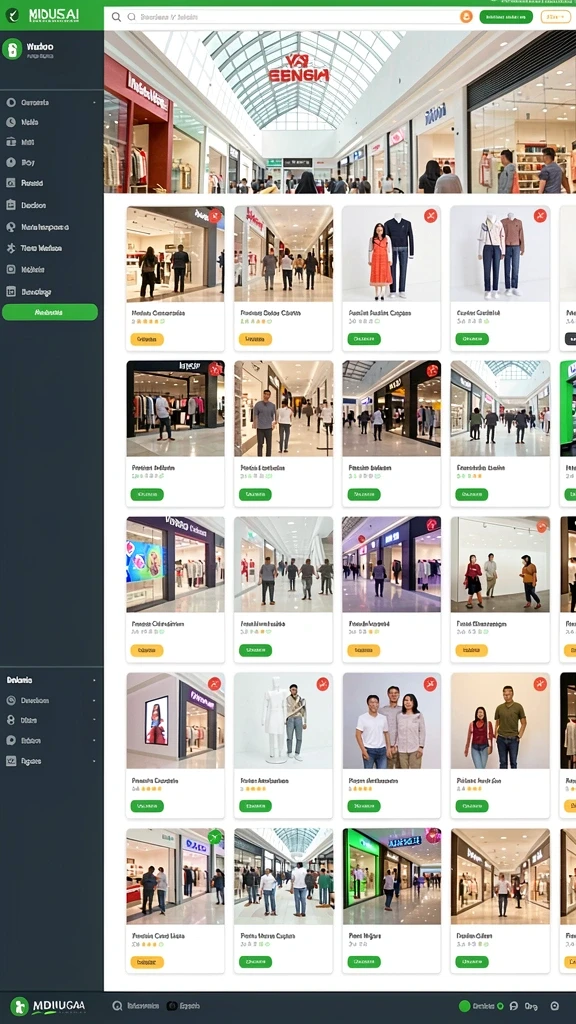
Task: Click green button under the orange dress card
Action: click(364, 340)
